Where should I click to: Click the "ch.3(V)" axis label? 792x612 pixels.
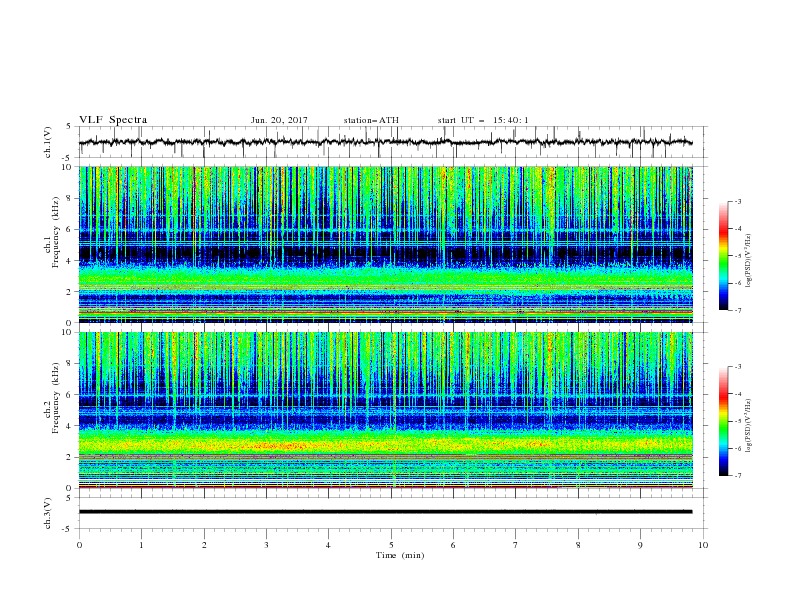pyautogui.click(x=48, y=513)
